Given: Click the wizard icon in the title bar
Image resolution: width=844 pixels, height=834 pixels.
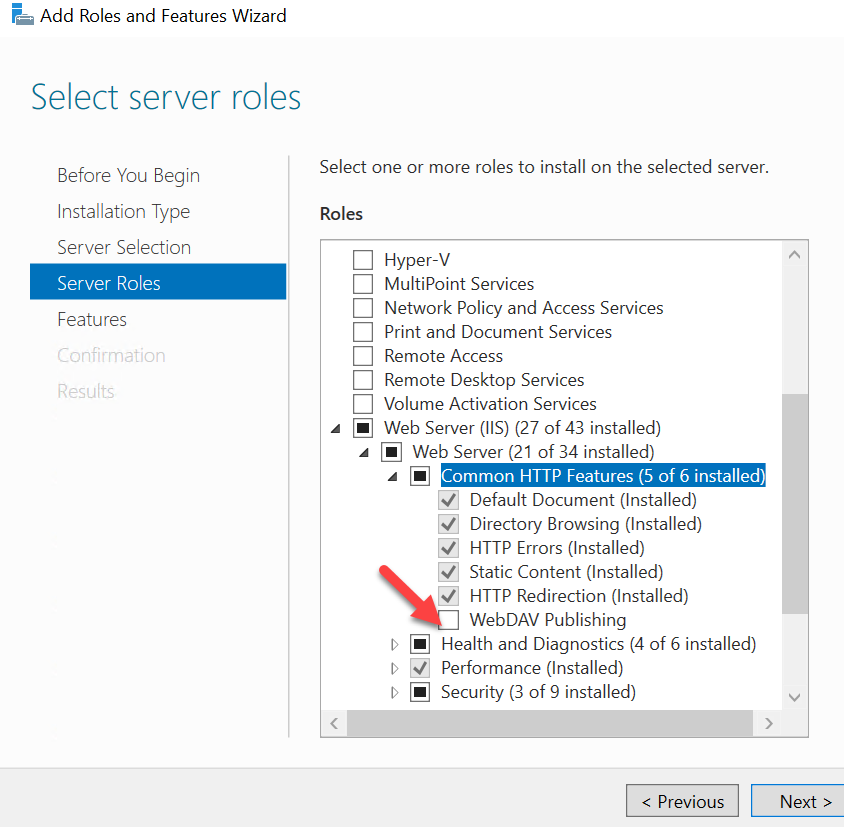Looking at the screenshot, I should pos(21,15).
